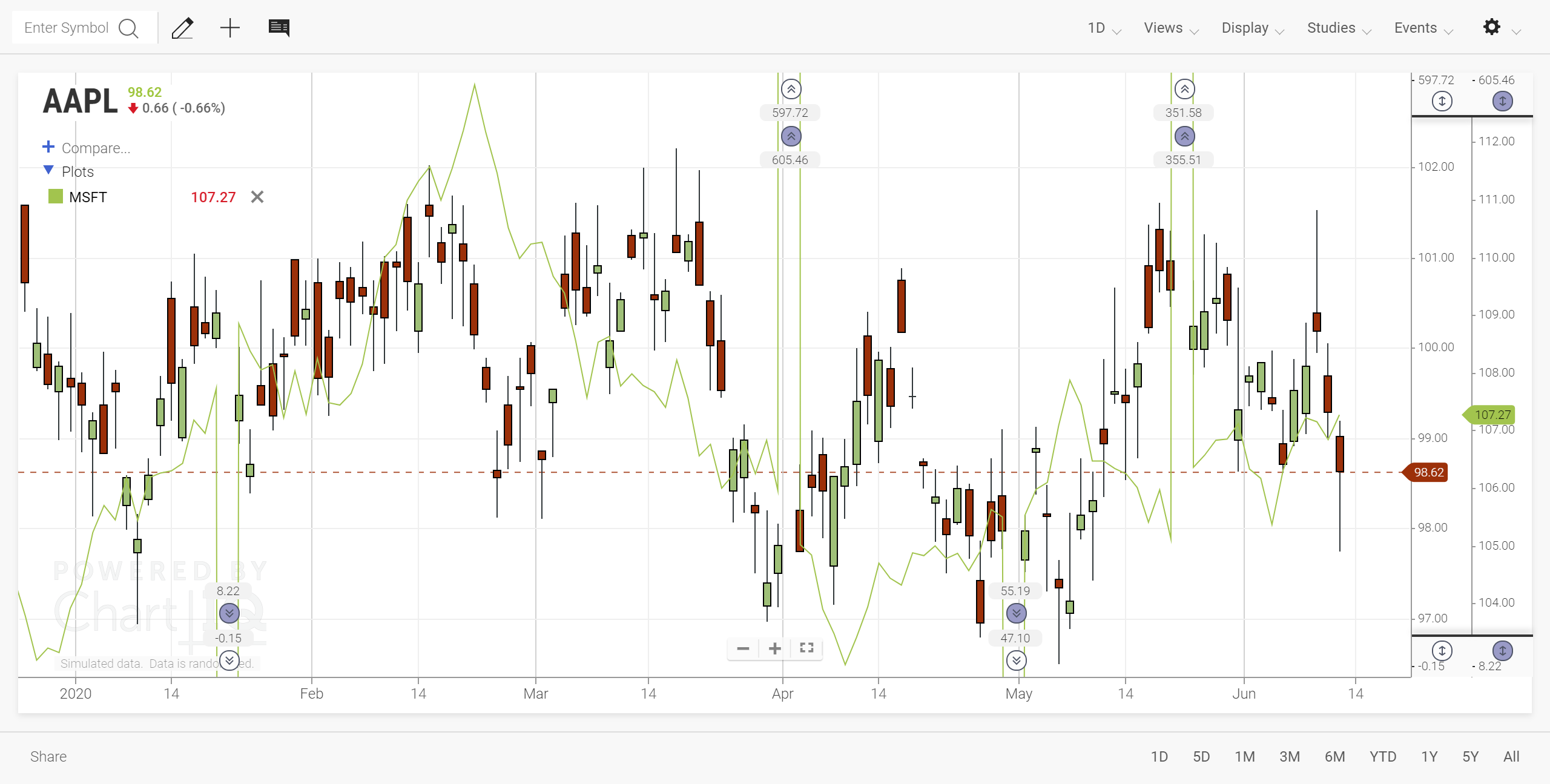
Task: Toggle full screen chart icon
Action: (806, 648)
